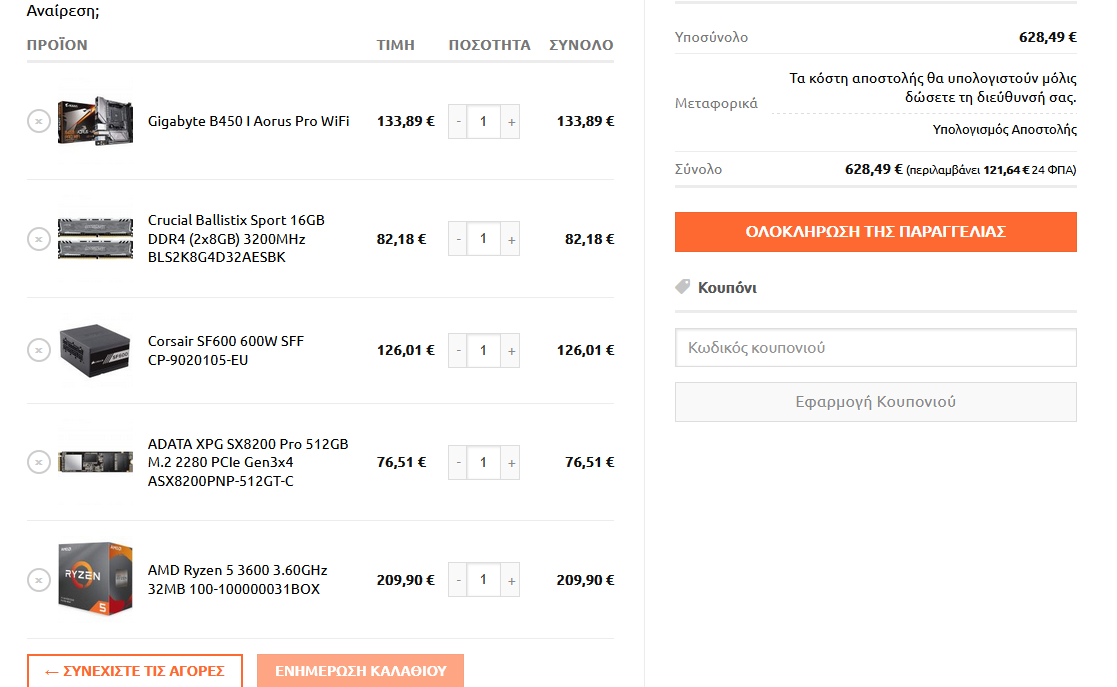The height and width of the screenshot is (687, 1117).
Task: Click ΣΥΝΕΧΙΣΤΕ ΤΙΣ ΑΓΟΡΕΣ button
Action: (x=135, y=671)
